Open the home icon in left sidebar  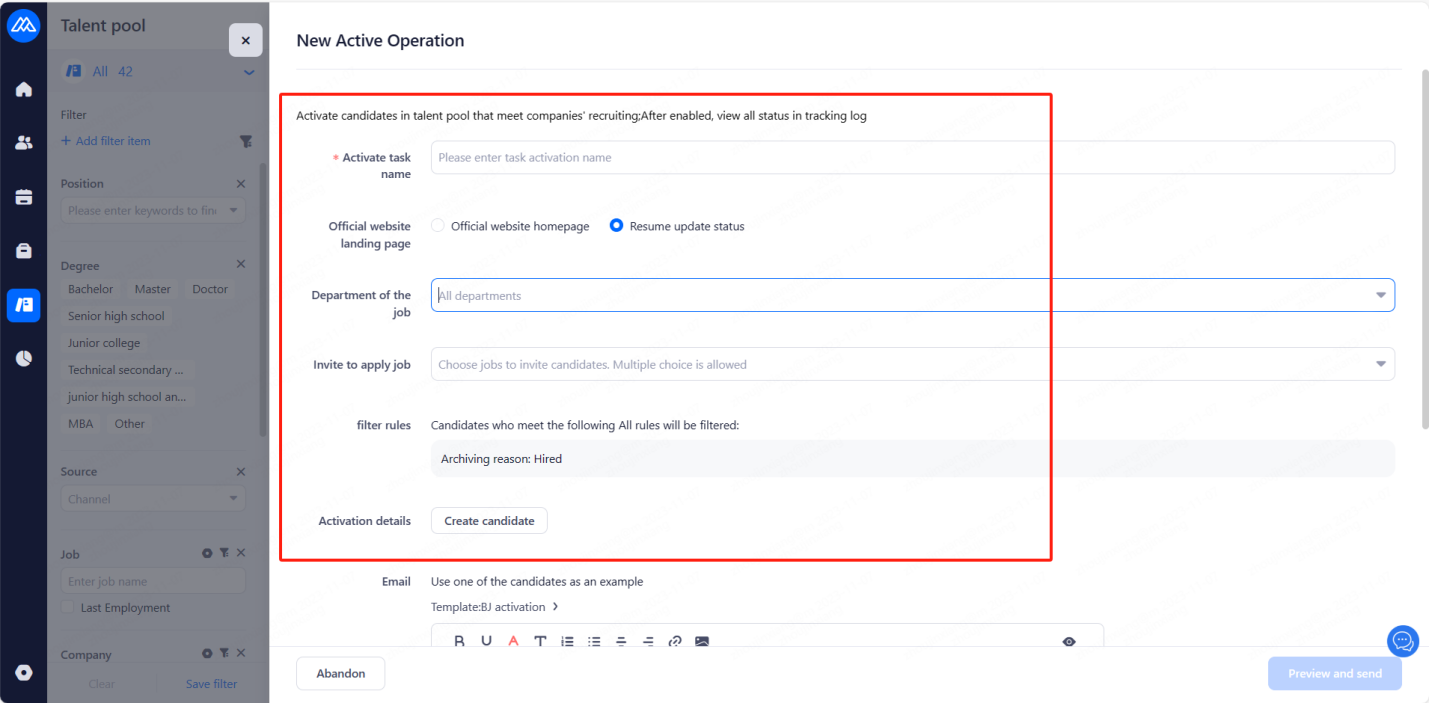(x=24, y=90)
